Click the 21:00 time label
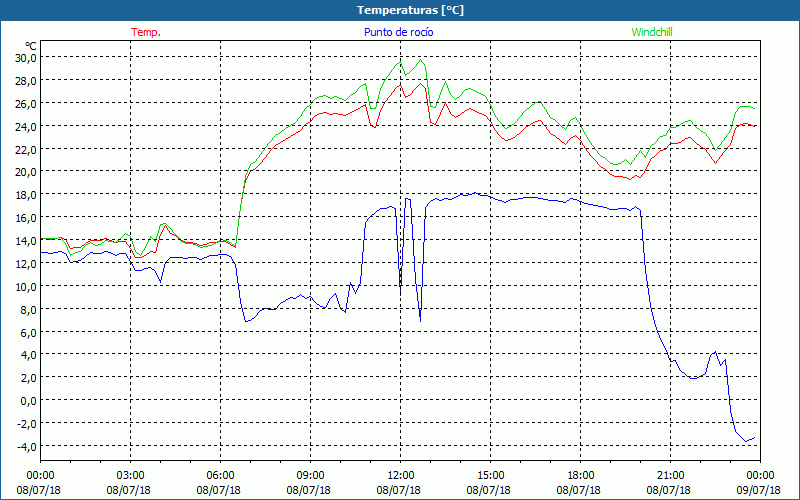 click(x=670, y=476)
